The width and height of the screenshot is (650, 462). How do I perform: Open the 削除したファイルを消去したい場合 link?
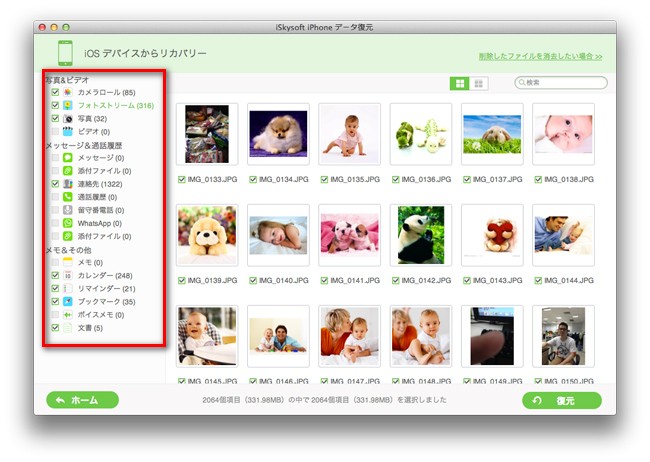coord(541,56)
